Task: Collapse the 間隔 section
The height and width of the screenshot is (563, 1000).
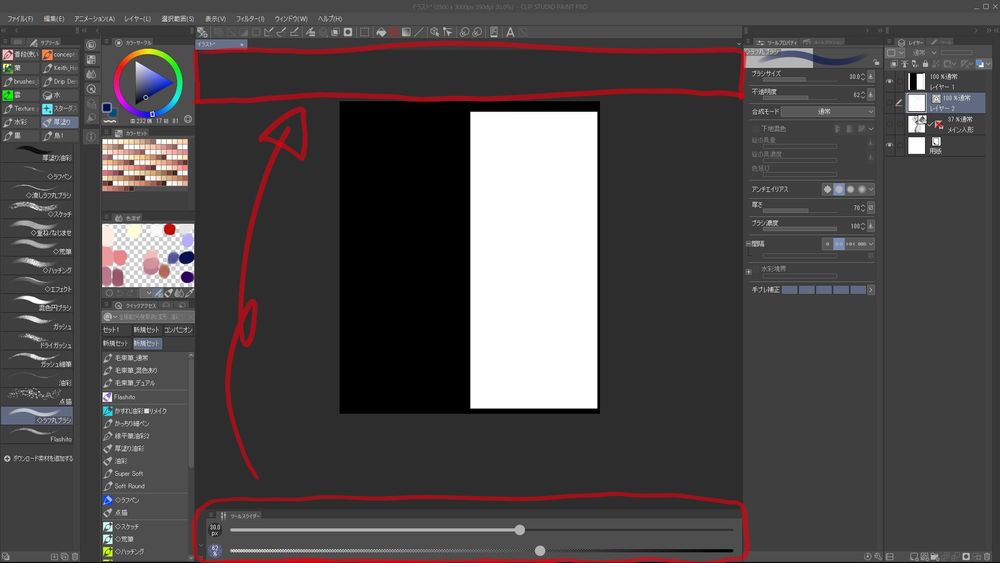Action: pos(749,244)
